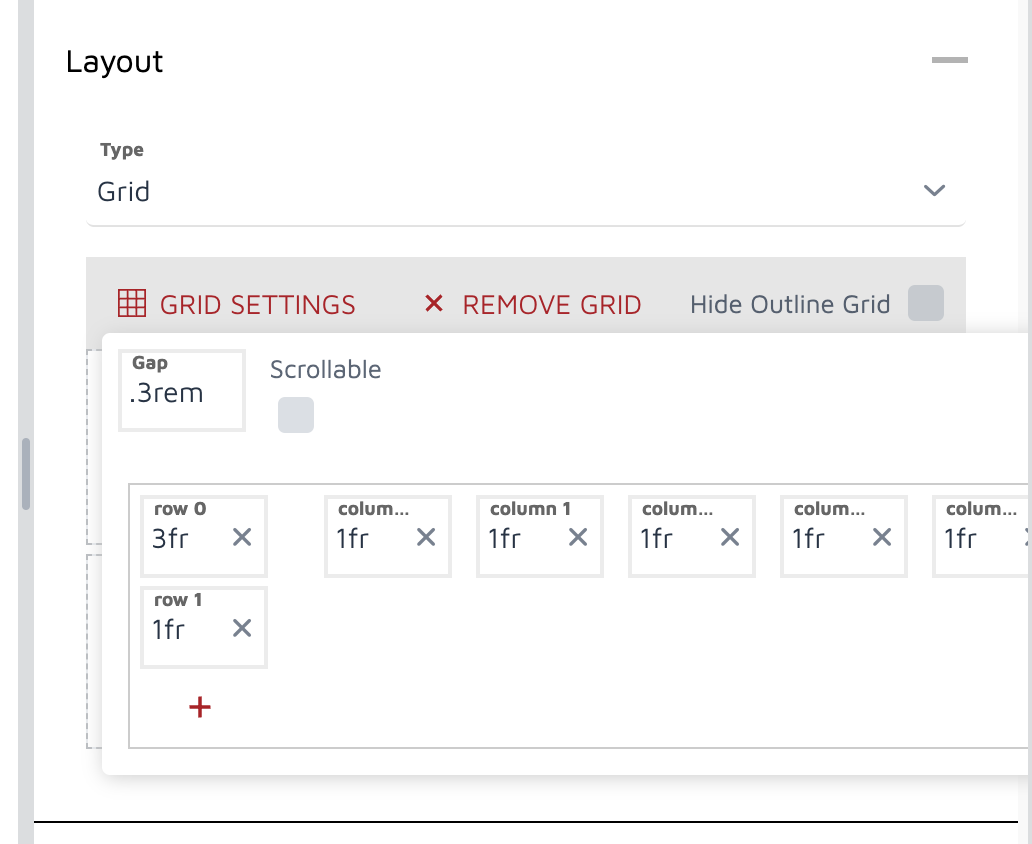
Task: Delete the row 0 track using its X
Action: click(x=241, y=537)
